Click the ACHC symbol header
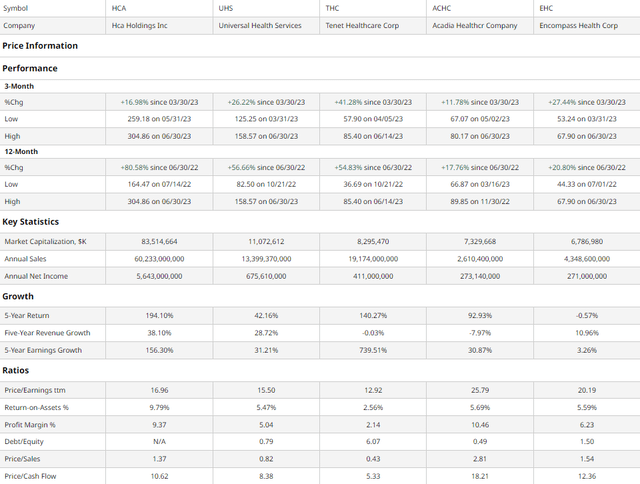This screenshot has height=484, width=640. coord(442,8)
